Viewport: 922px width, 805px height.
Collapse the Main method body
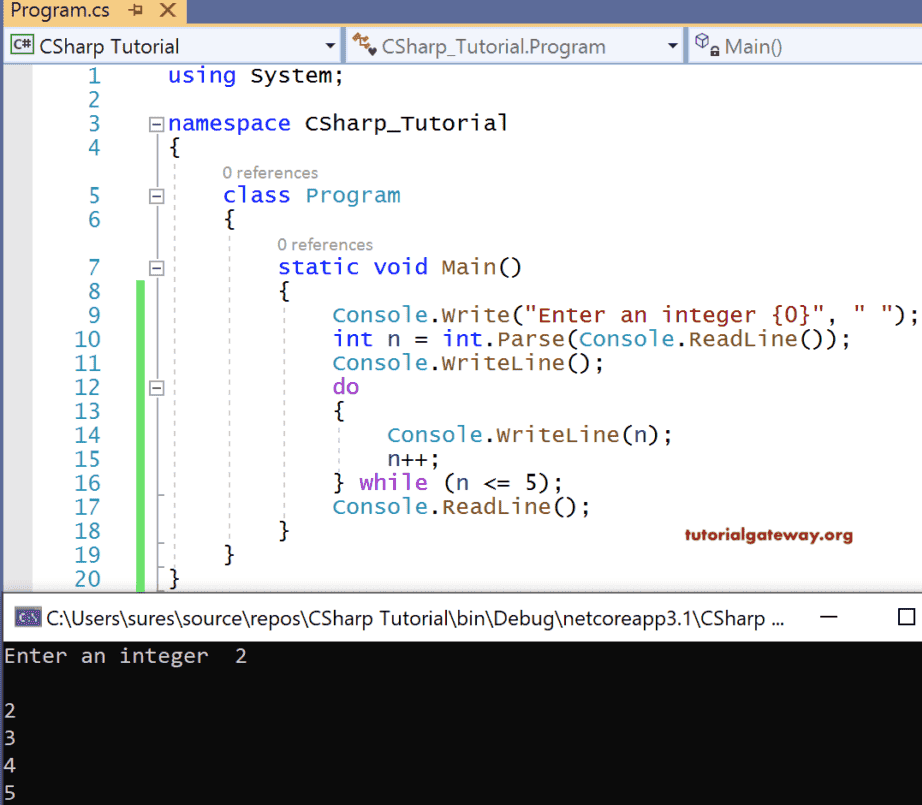(x=155, y=267)
